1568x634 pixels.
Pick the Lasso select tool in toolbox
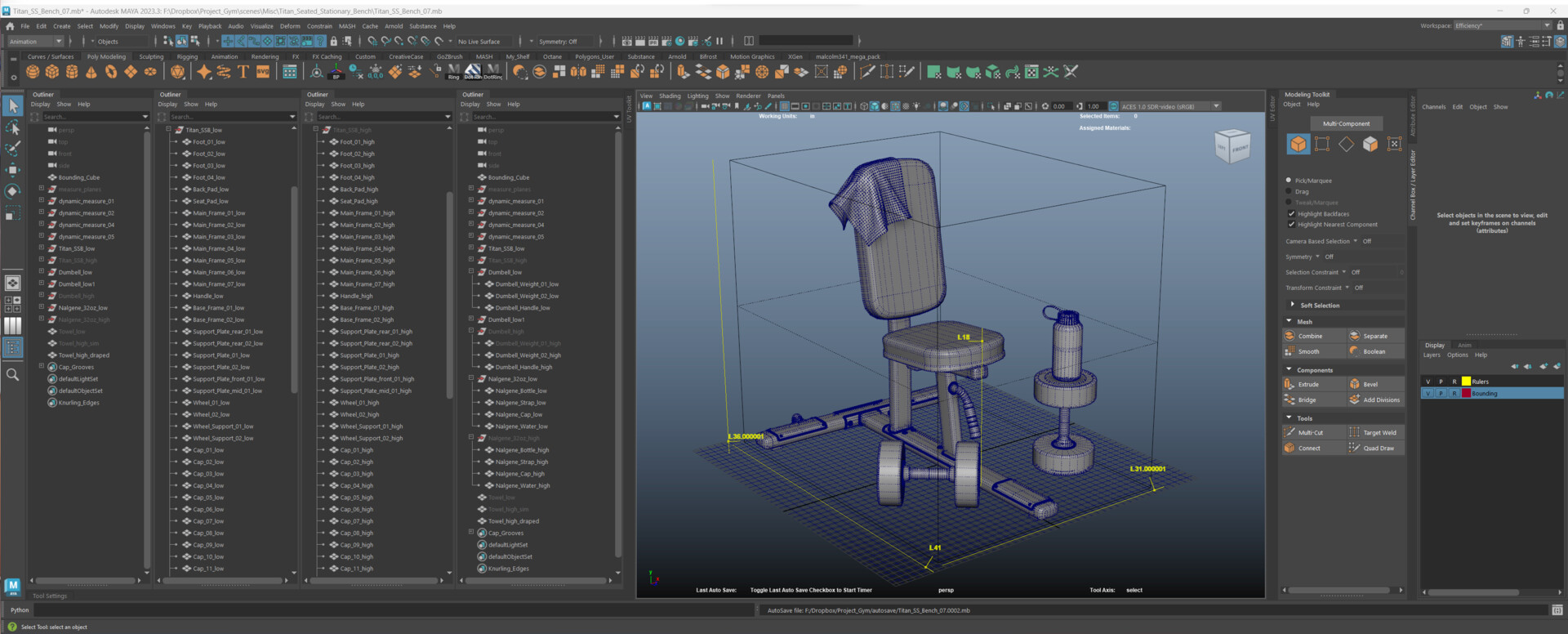coord(13,127)
